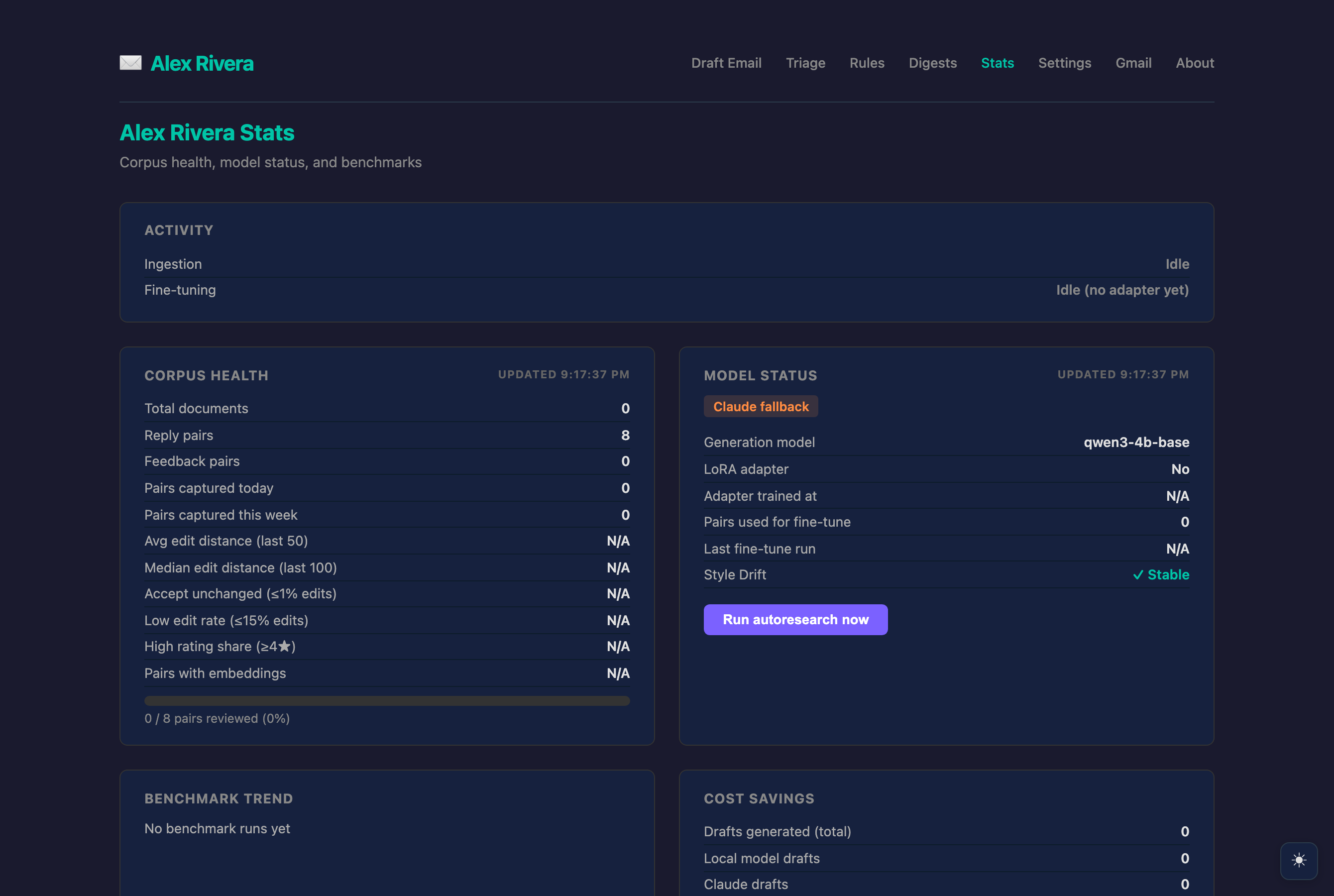Open the Settings page
Image resolution: width=1334 pixels, height=896 pixels.
pyautogui.click(x=1064, y=63)
